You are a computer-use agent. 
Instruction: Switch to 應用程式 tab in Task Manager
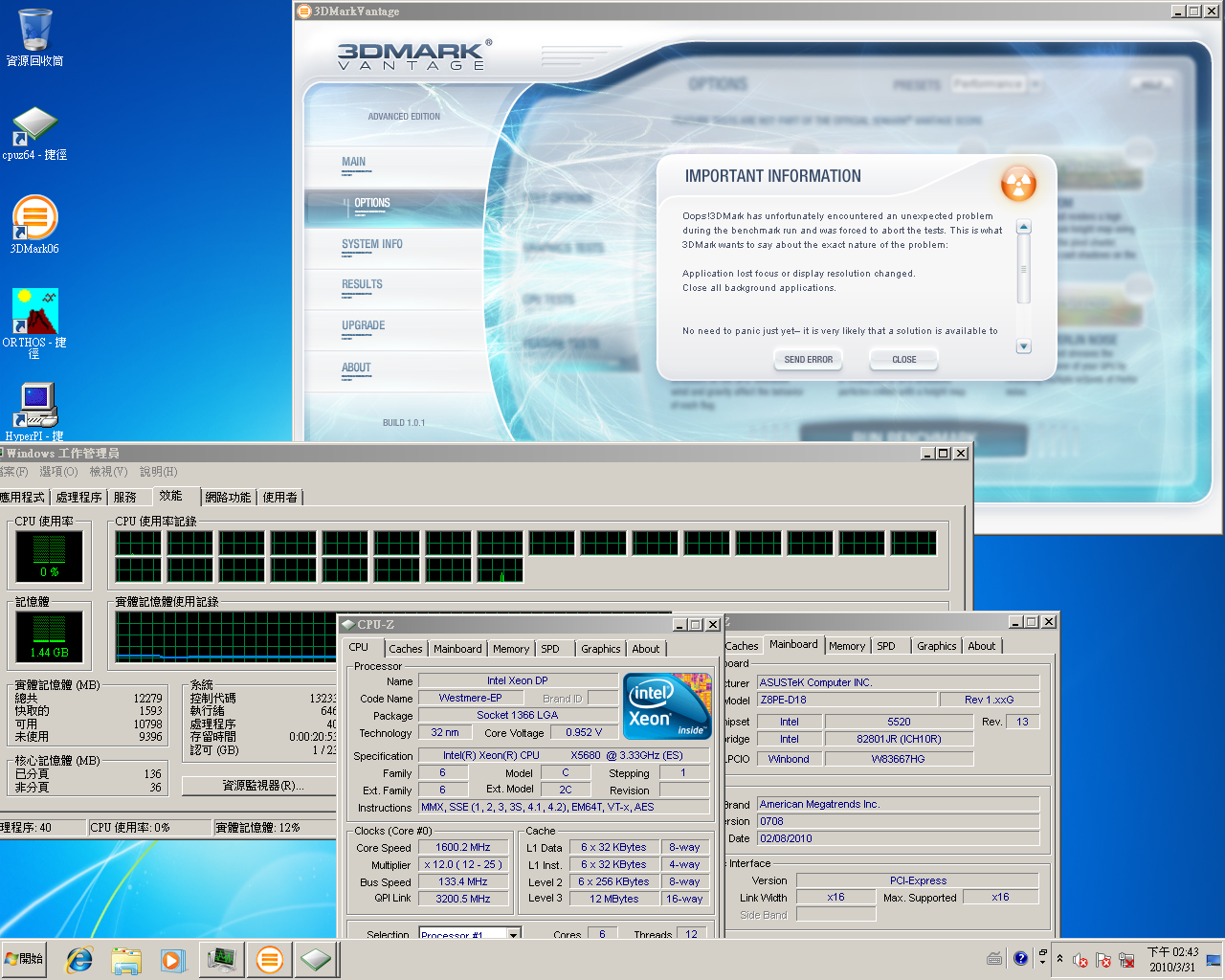coord(23,498)
